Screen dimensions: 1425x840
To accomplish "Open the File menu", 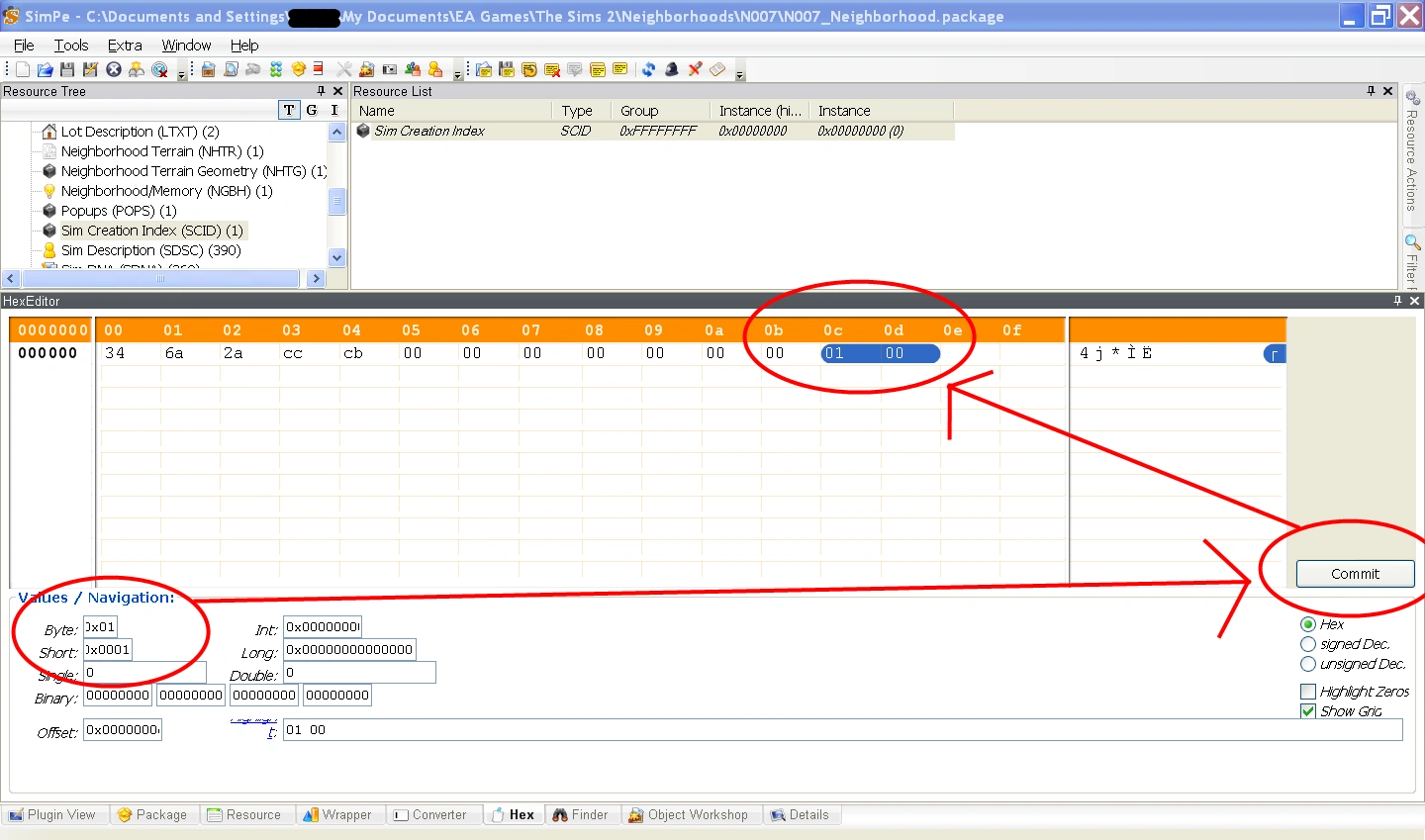I will coord(24,46).
